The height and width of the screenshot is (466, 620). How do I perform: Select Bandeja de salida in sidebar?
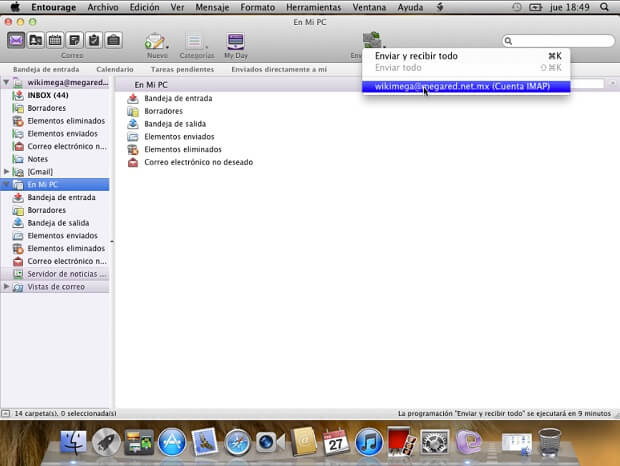(x=55, y=223)
